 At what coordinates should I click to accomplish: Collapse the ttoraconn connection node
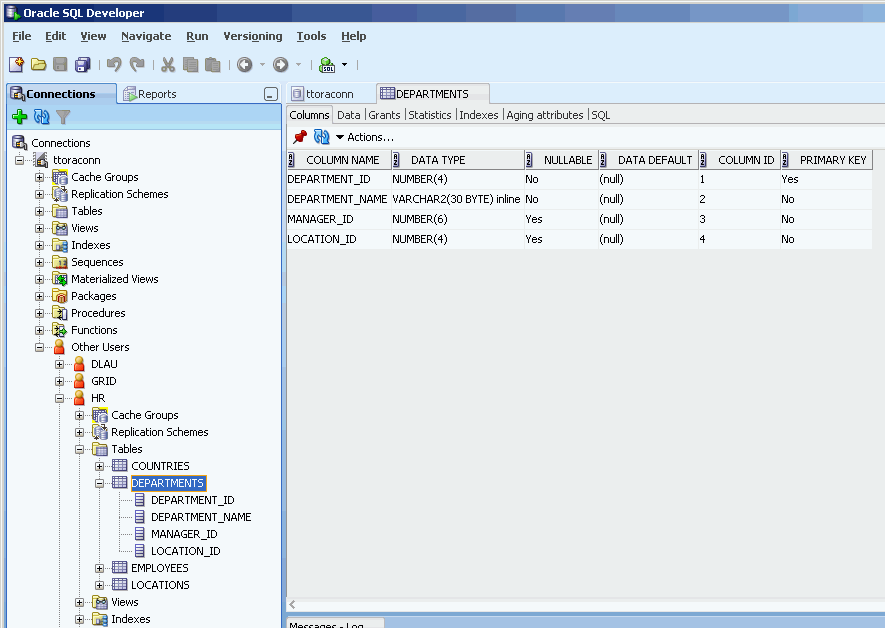pos(19,160)
